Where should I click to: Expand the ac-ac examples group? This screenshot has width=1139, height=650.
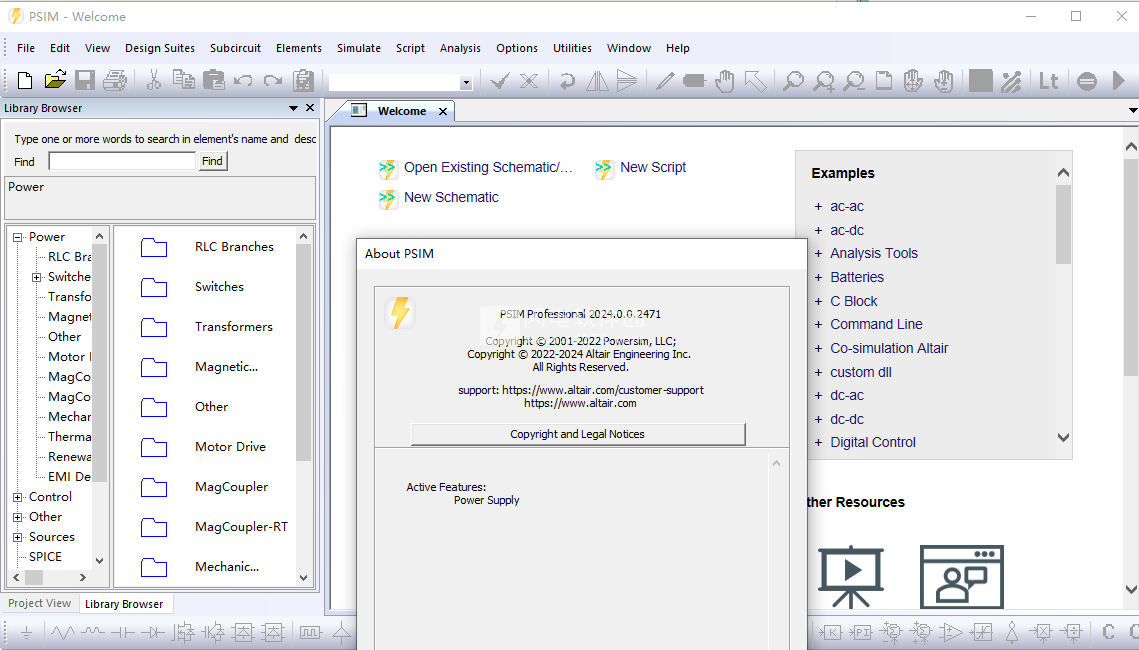click(818, 207)
